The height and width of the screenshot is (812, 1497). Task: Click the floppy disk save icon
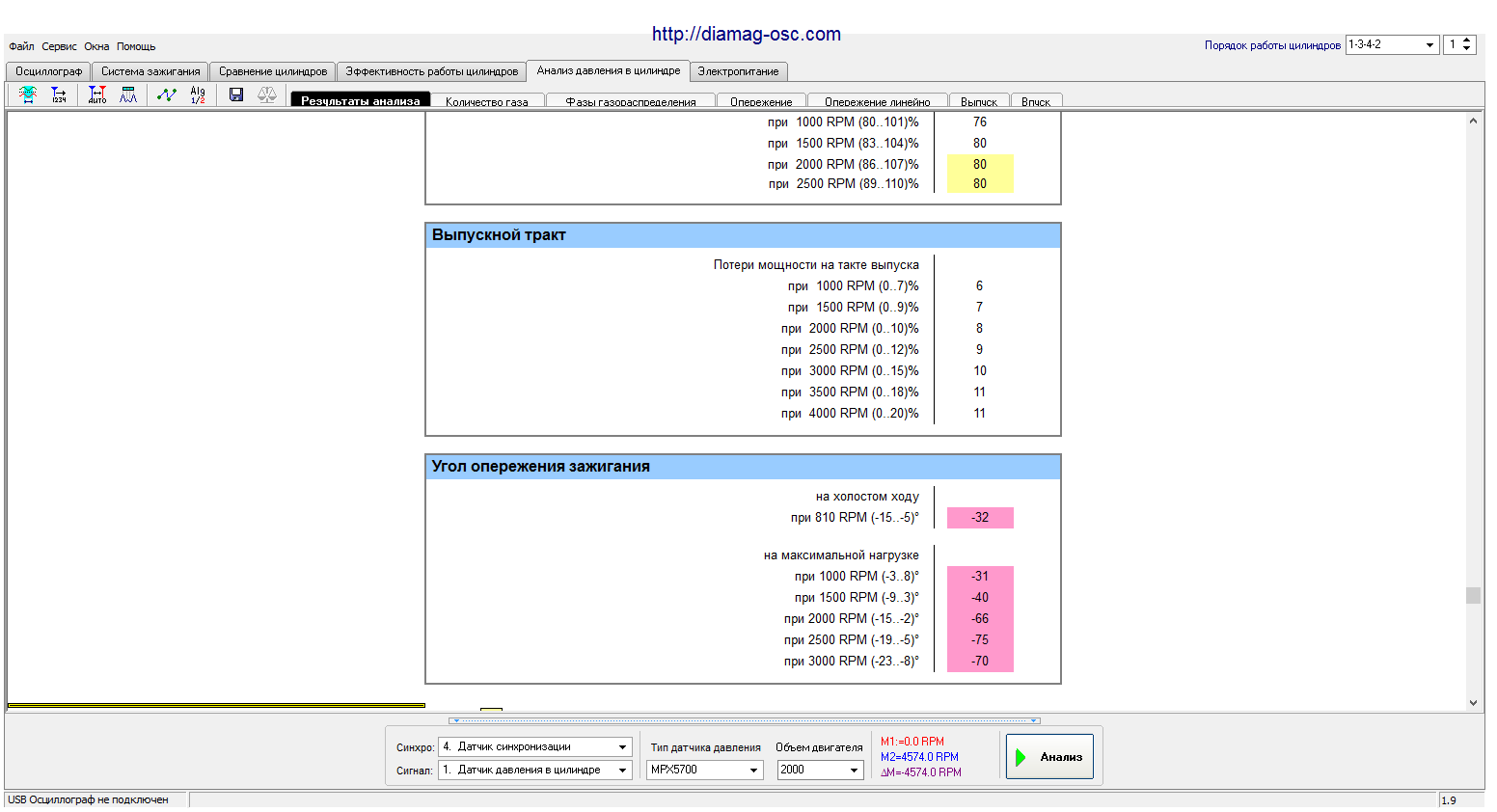point(236,95)
